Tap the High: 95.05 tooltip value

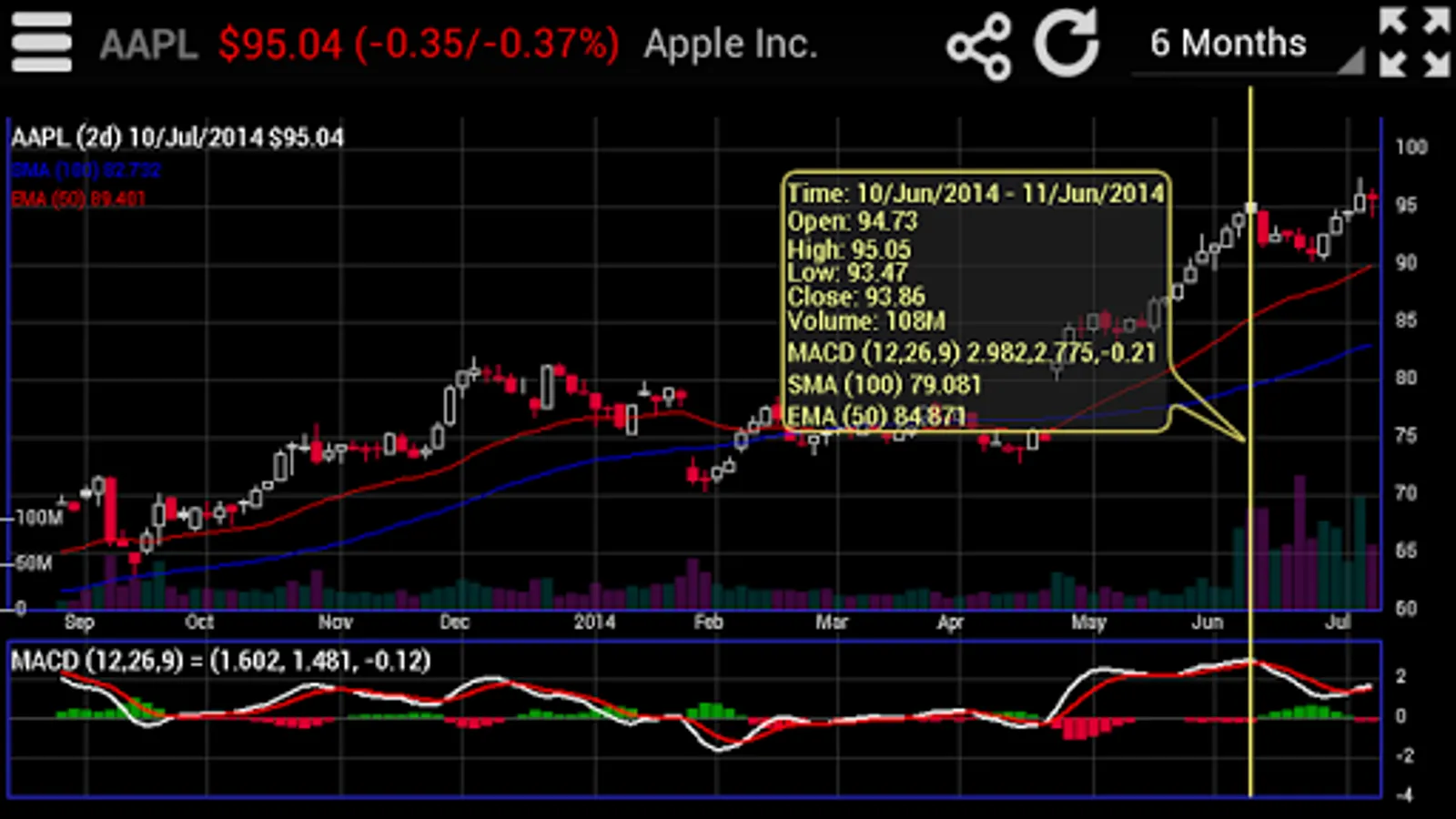click(849, 248)
